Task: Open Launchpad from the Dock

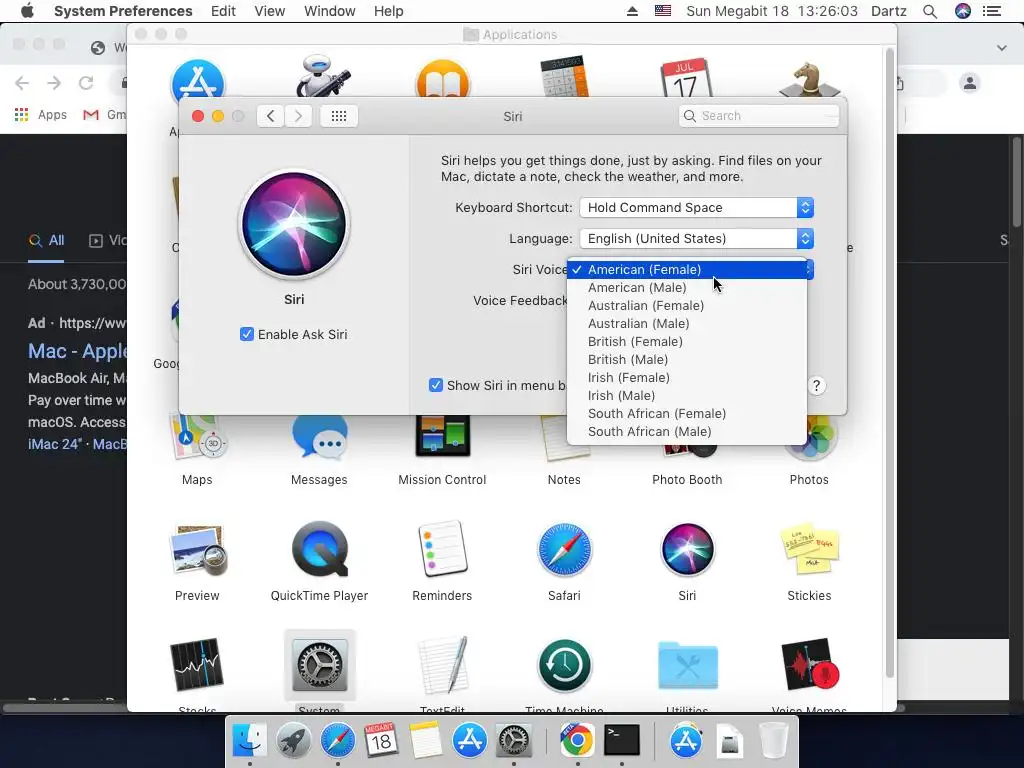Action: point(293,740)
